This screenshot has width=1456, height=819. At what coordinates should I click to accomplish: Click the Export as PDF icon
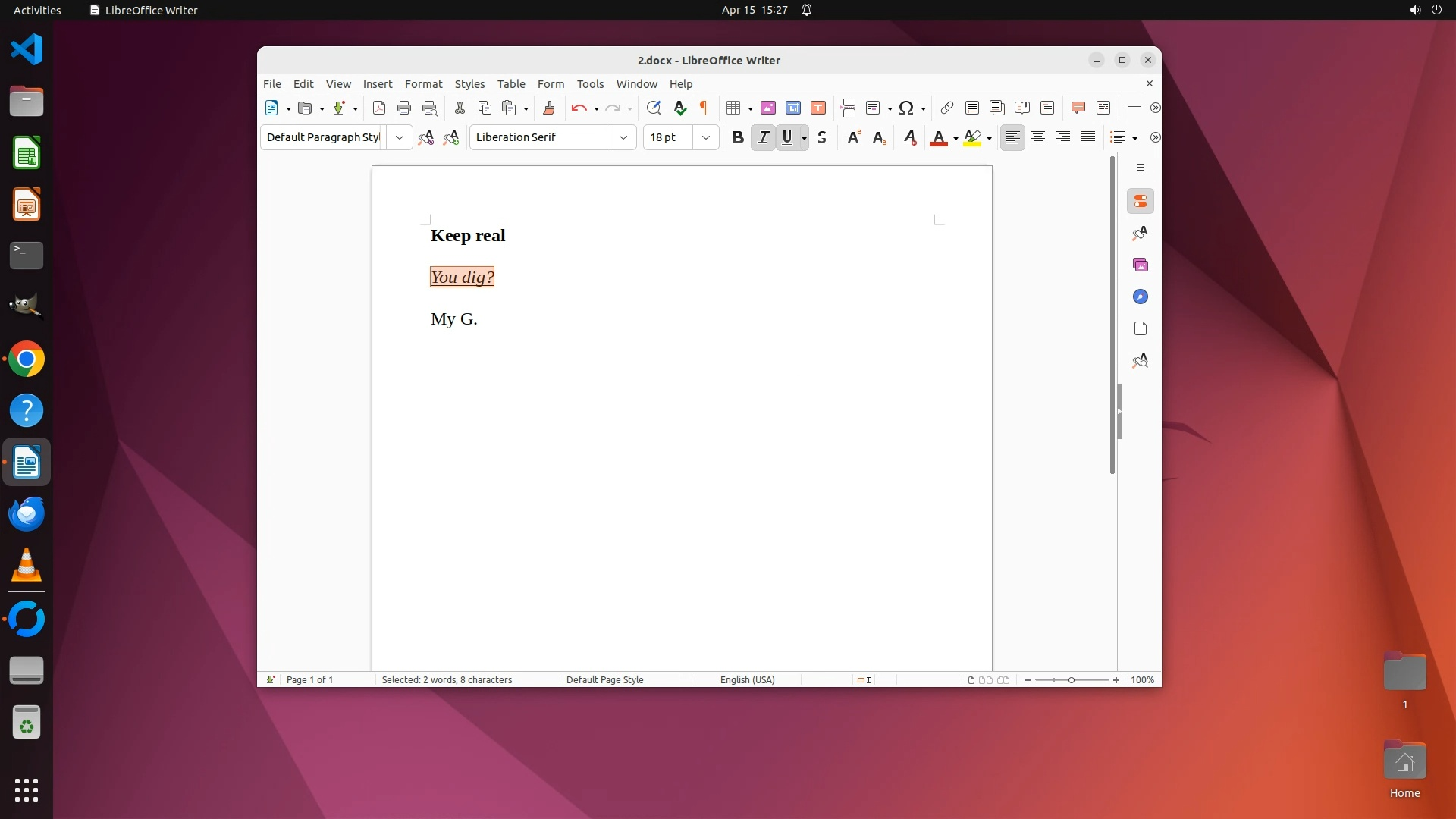(x=379, y=108)
